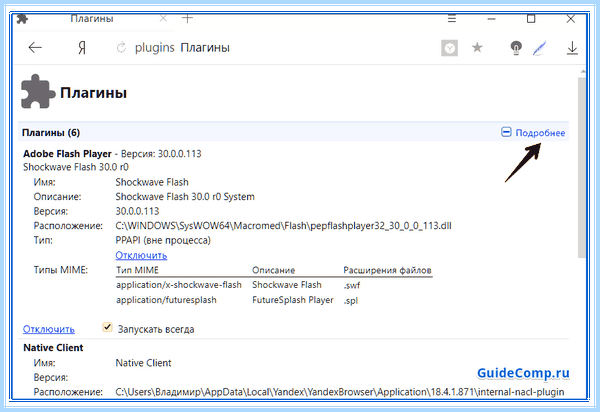Click the Подробнее link
The image size is (600, 412).
[540, 133]
